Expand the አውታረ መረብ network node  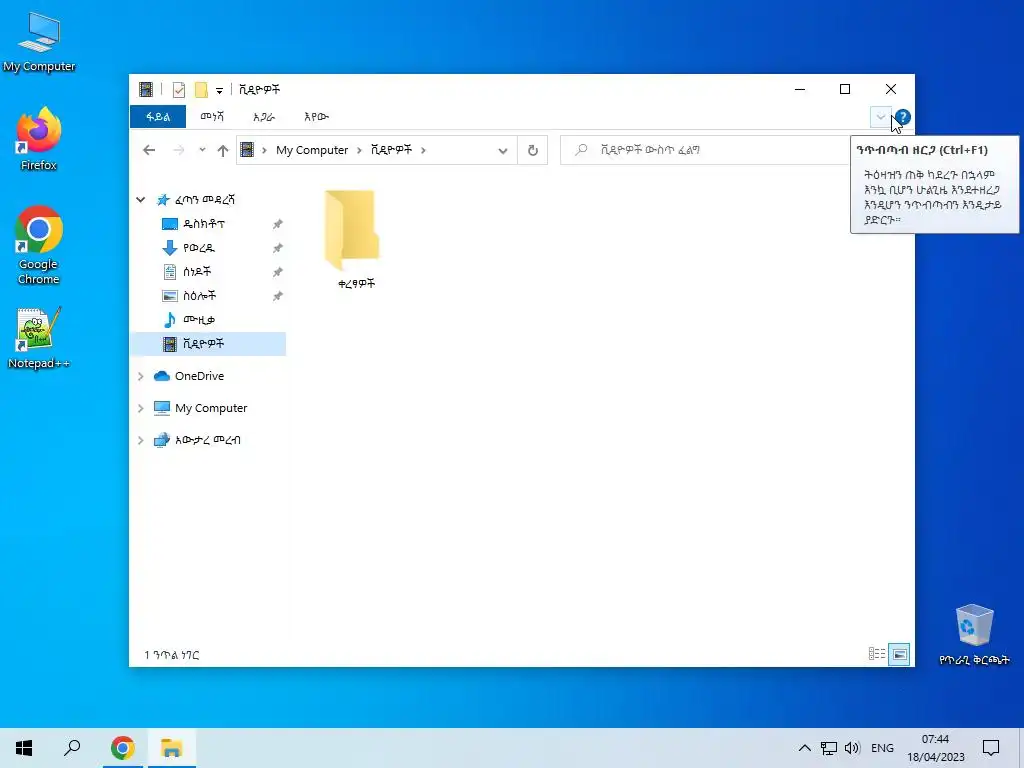[140, 440]
